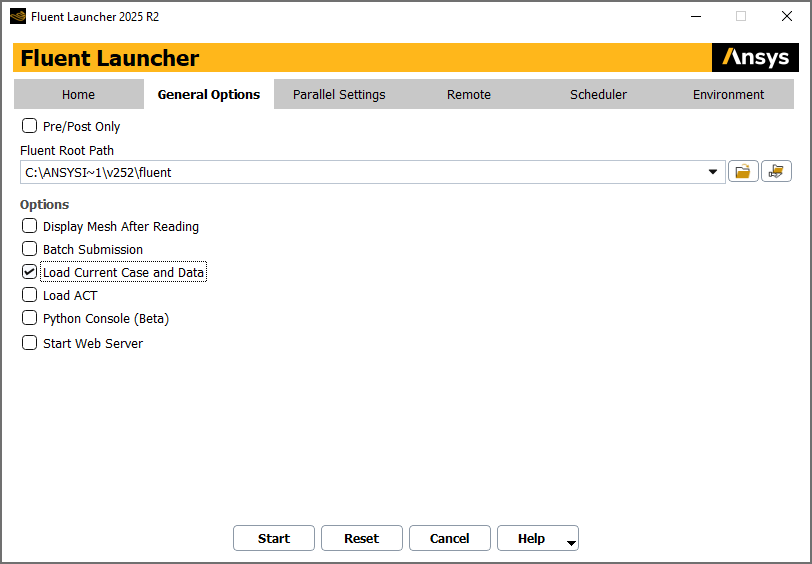
Task: Click the Ansys logo in the banner
Action: click(756, 57)
